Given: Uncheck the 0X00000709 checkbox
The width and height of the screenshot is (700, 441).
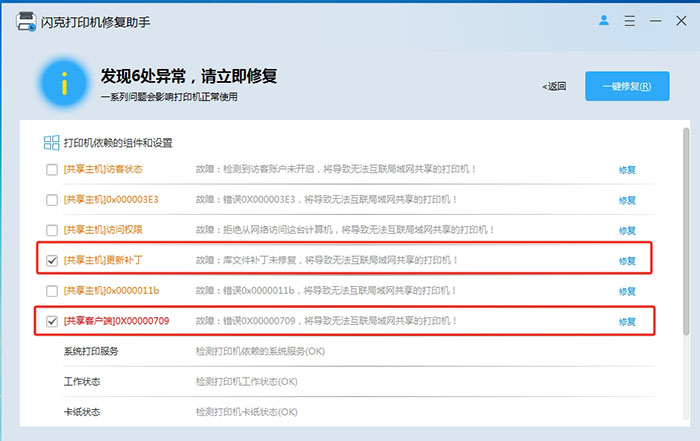Looking at the screenshot, I should tap(52, 321).
